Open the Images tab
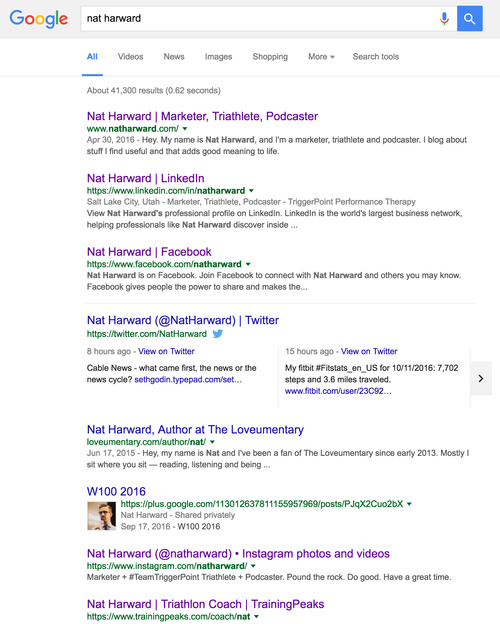This screenshot has width=500, height=624. (218, 57)
